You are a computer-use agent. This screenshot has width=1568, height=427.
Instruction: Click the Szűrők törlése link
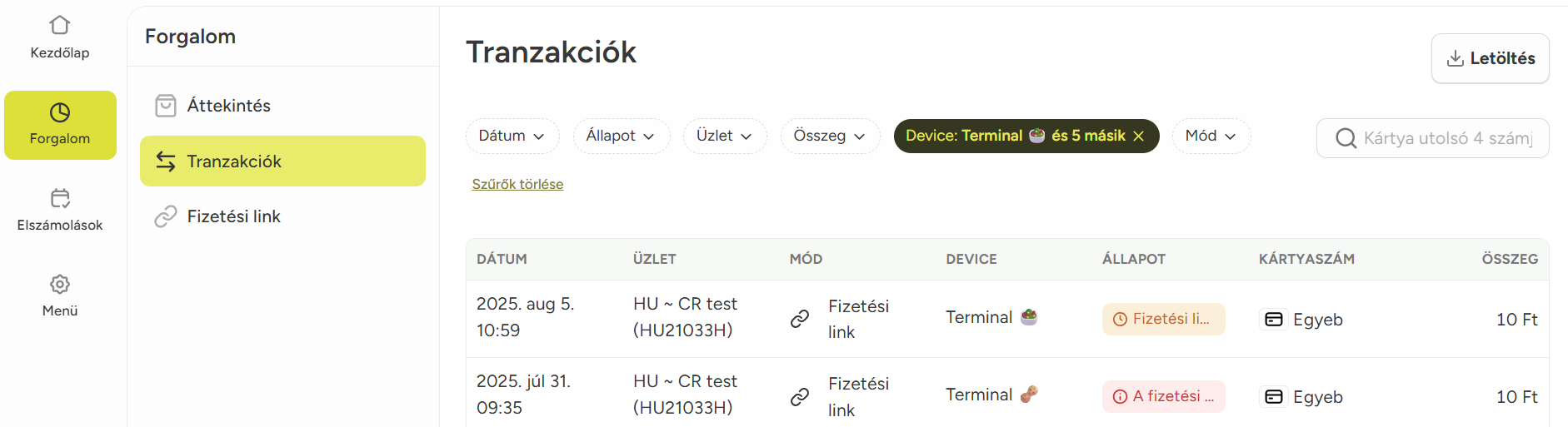pos(517,184)
